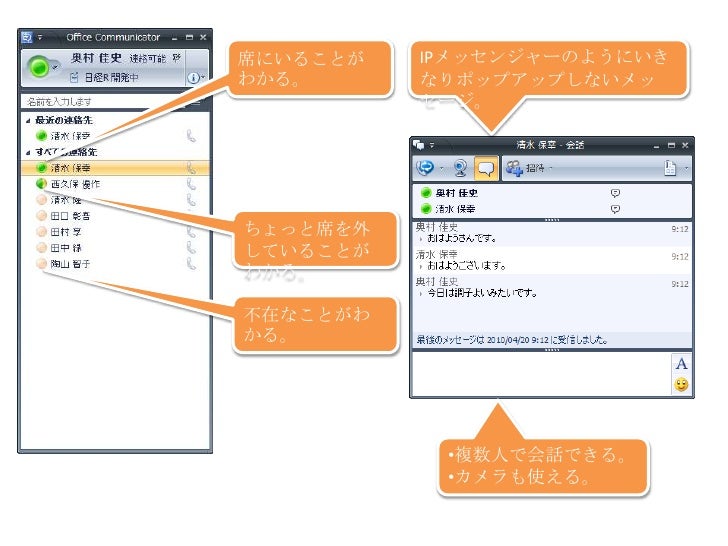
Task: Open dropdown arrow beside document icon
Action: [686, 168]
